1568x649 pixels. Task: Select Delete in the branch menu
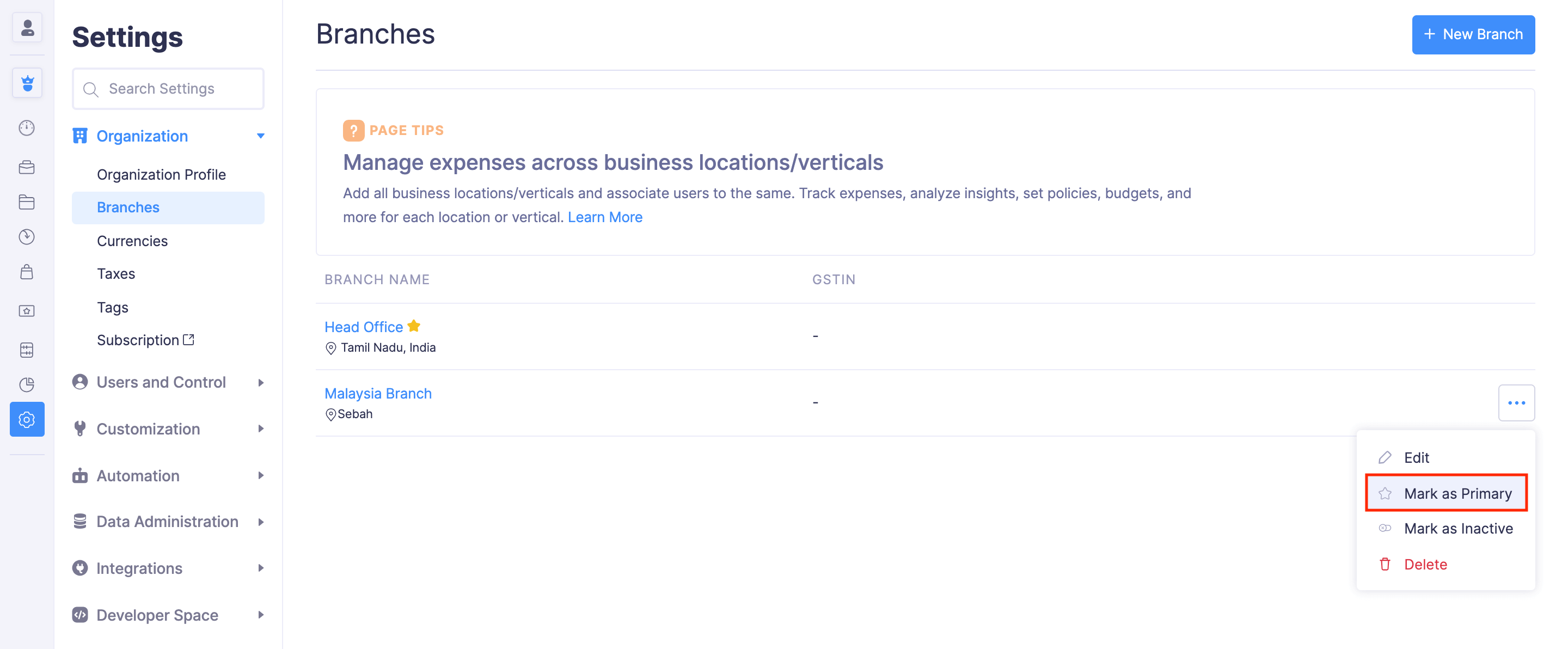pos(1425,565)
